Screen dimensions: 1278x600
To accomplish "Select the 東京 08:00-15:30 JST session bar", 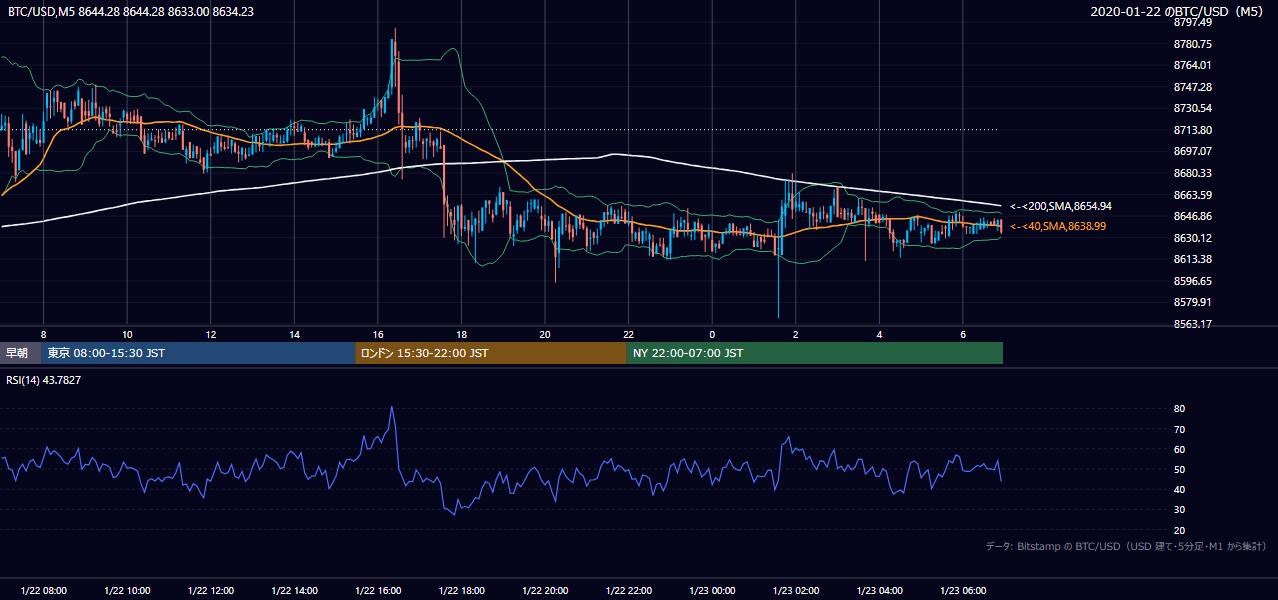I will (x=198, y=353).
